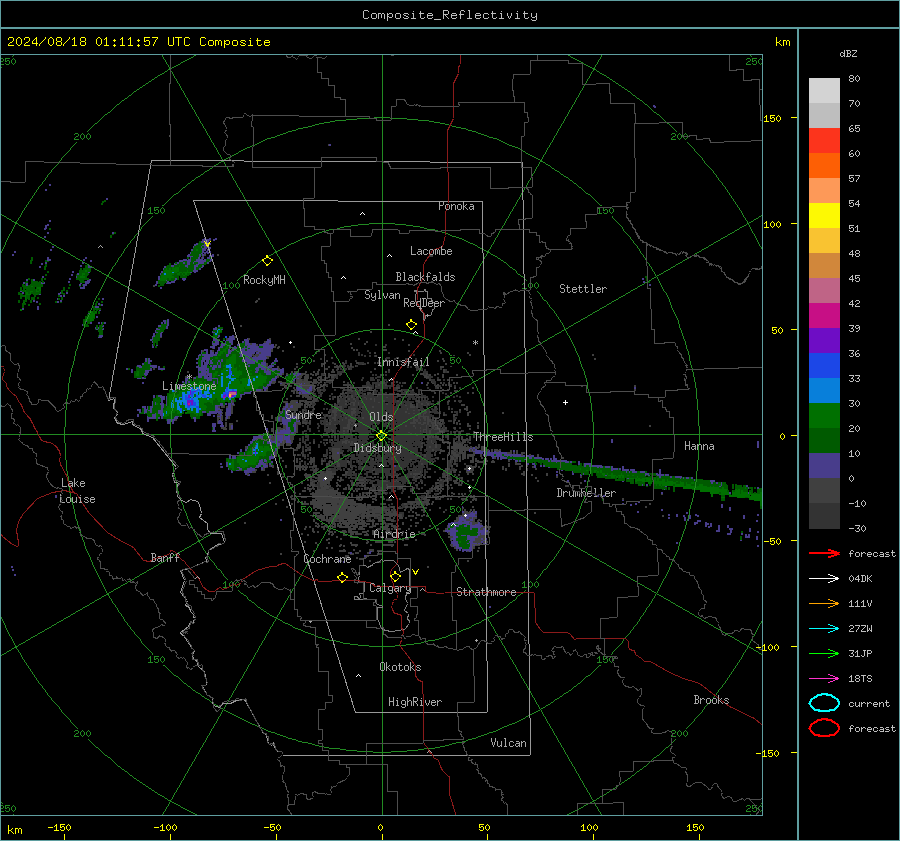Image resolution: width=900 pixels, height=841 pixels.
Task: Click the yellow V marker right of Calgary diamond
Action: [416, 572]
